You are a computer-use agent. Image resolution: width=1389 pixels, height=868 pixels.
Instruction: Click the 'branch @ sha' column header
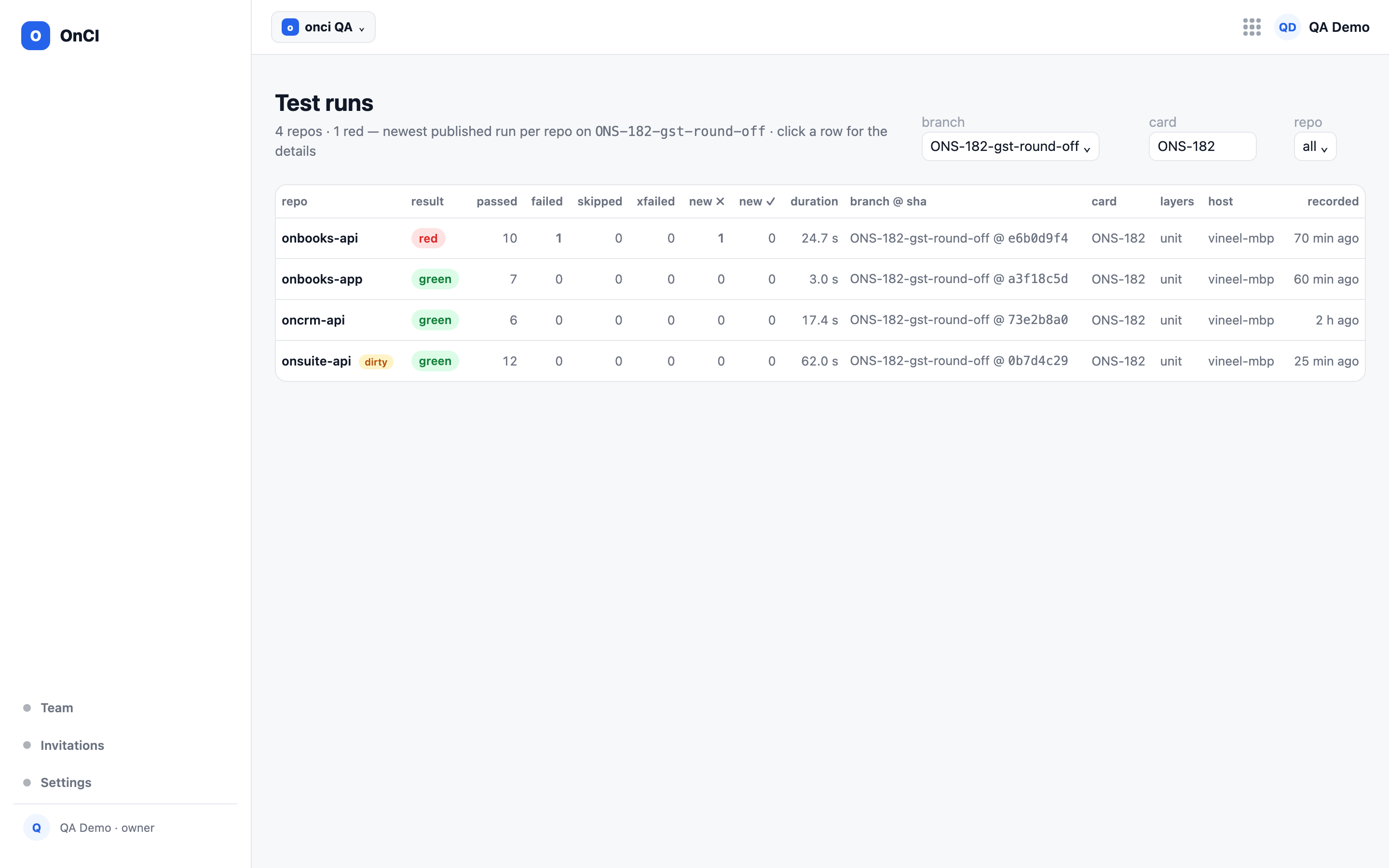(x=888, y=202)
